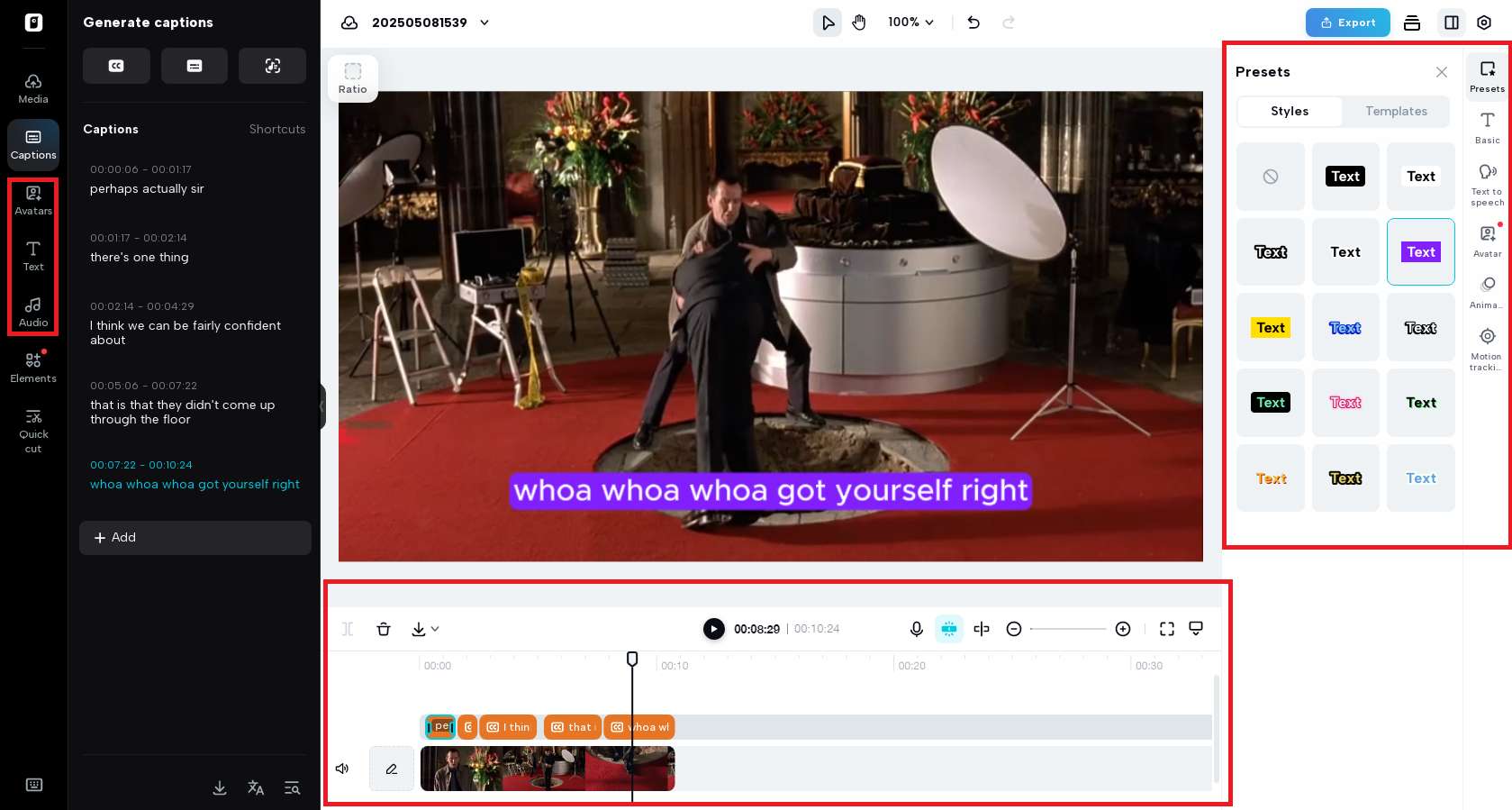Mute the video track audio

click(x=342, y=769)
